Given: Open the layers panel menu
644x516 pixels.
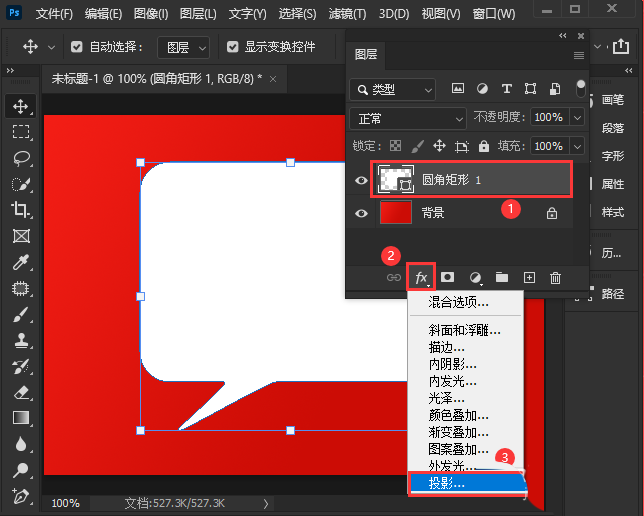Looking at the screenshot, I should point(579,55).
